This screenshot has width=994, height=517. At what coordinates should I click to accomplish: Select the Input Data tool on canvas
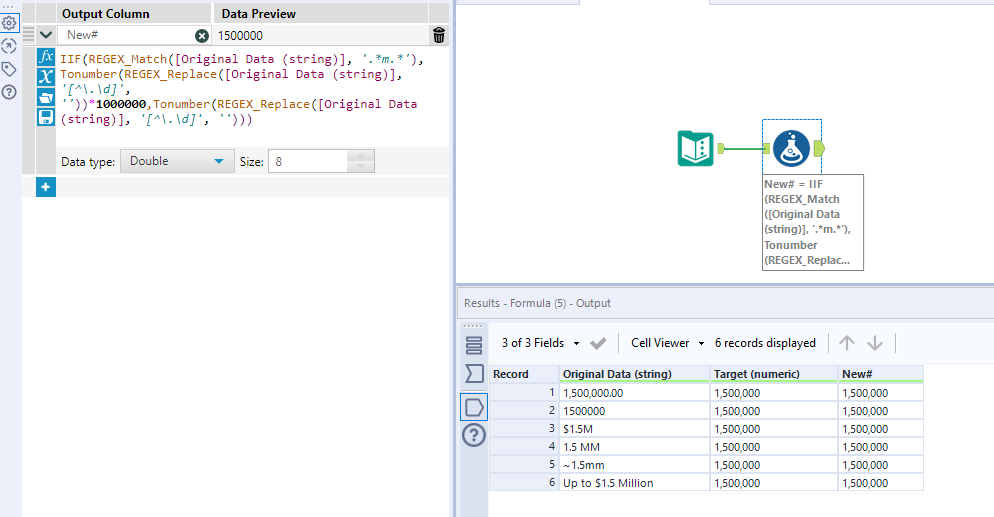click(x=695, y=148)
